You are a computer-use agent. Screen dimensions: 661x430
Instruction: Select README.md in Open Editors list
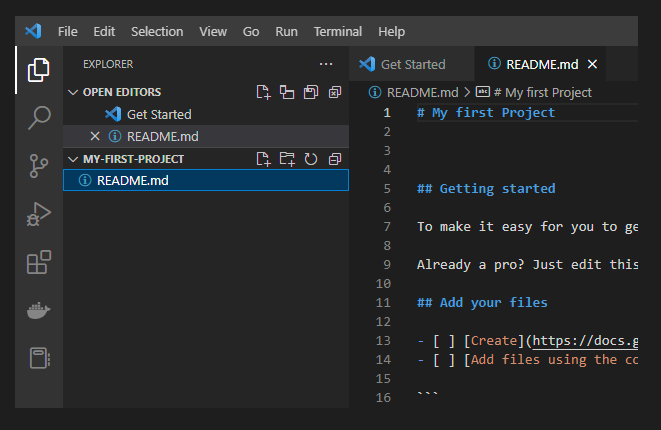point(206,136)
